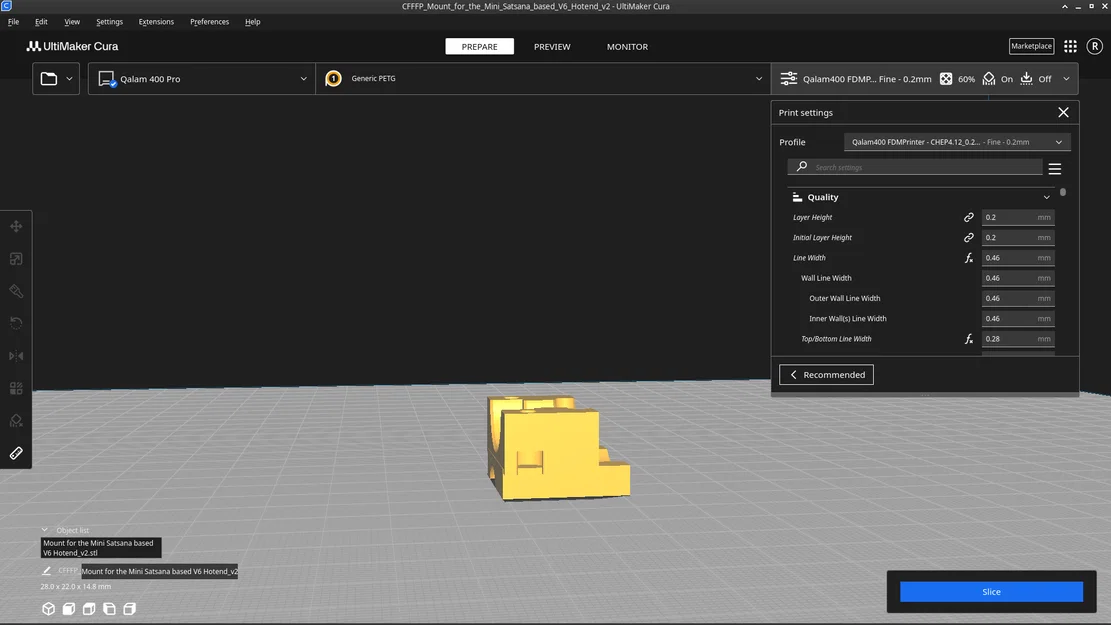Screen dimensions: 1111x625
Task: Click the settings list scrollbar handle
Action: pyautogui.click(x=1062, y=192)
